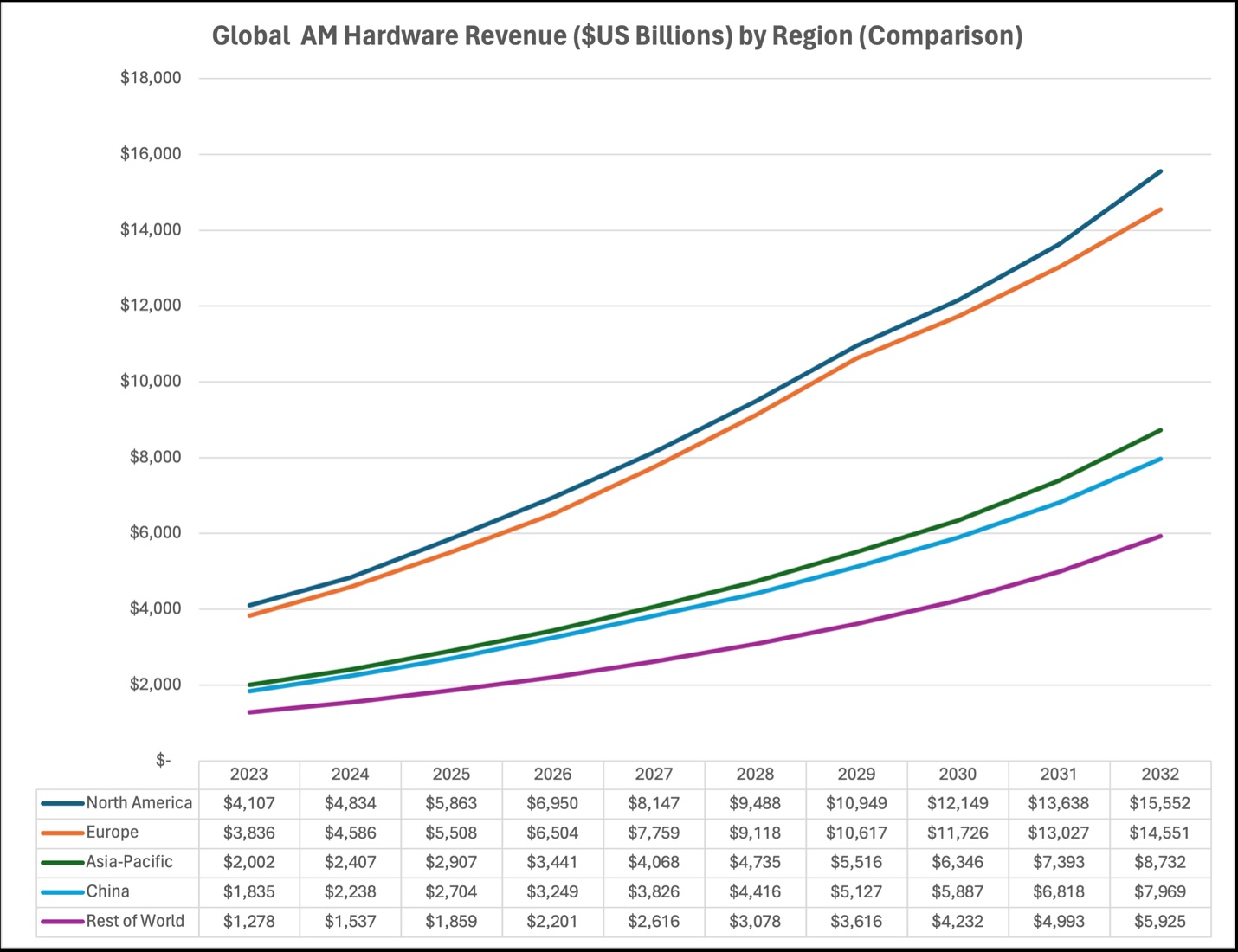Screen dimensions: 1238x952
Task: Click Asia-Pacific 2026 value $3,441
Action: (552, 863)
